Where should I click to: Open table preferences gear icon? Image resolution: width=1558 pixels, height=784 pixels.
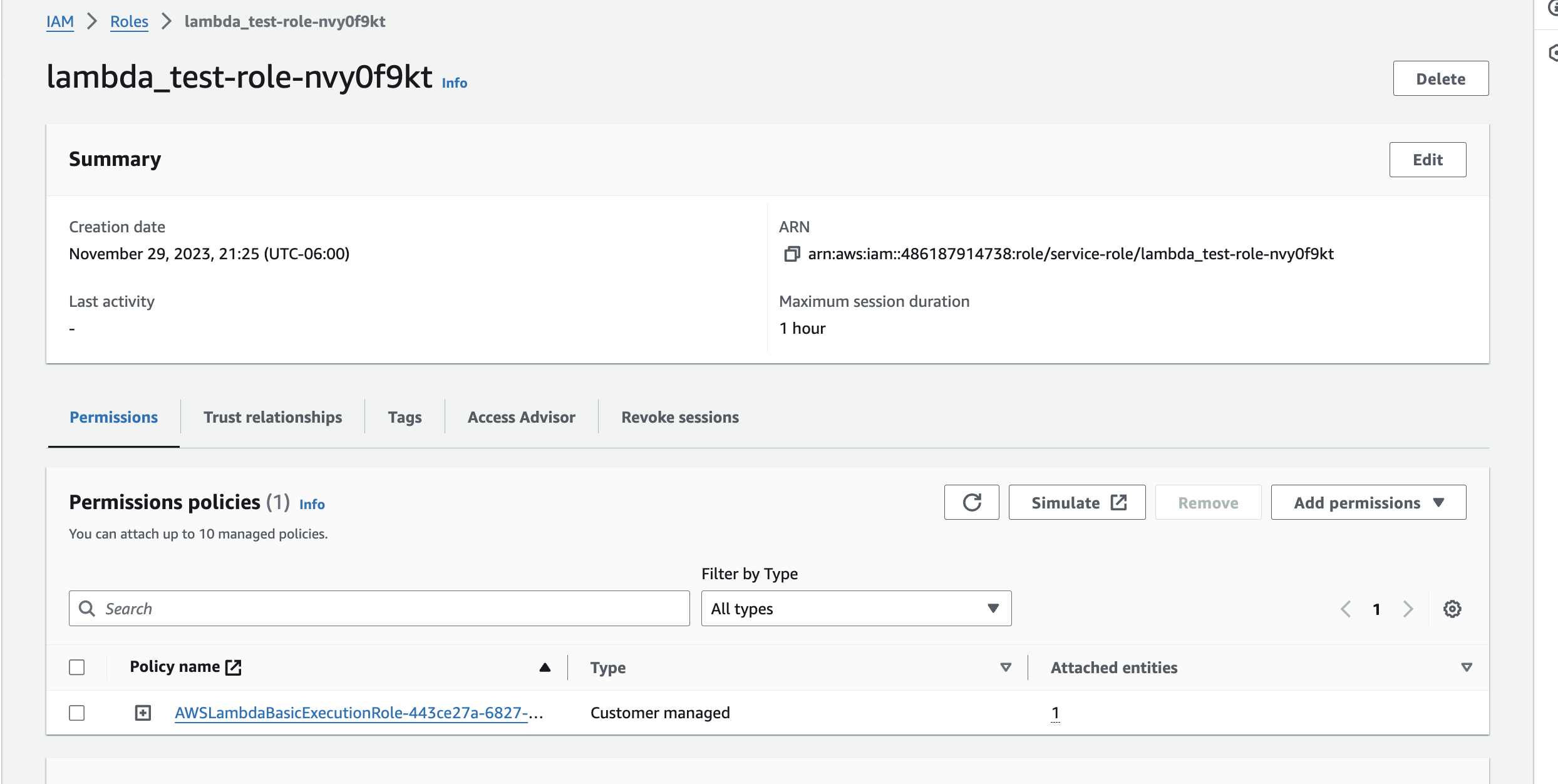1452,609
